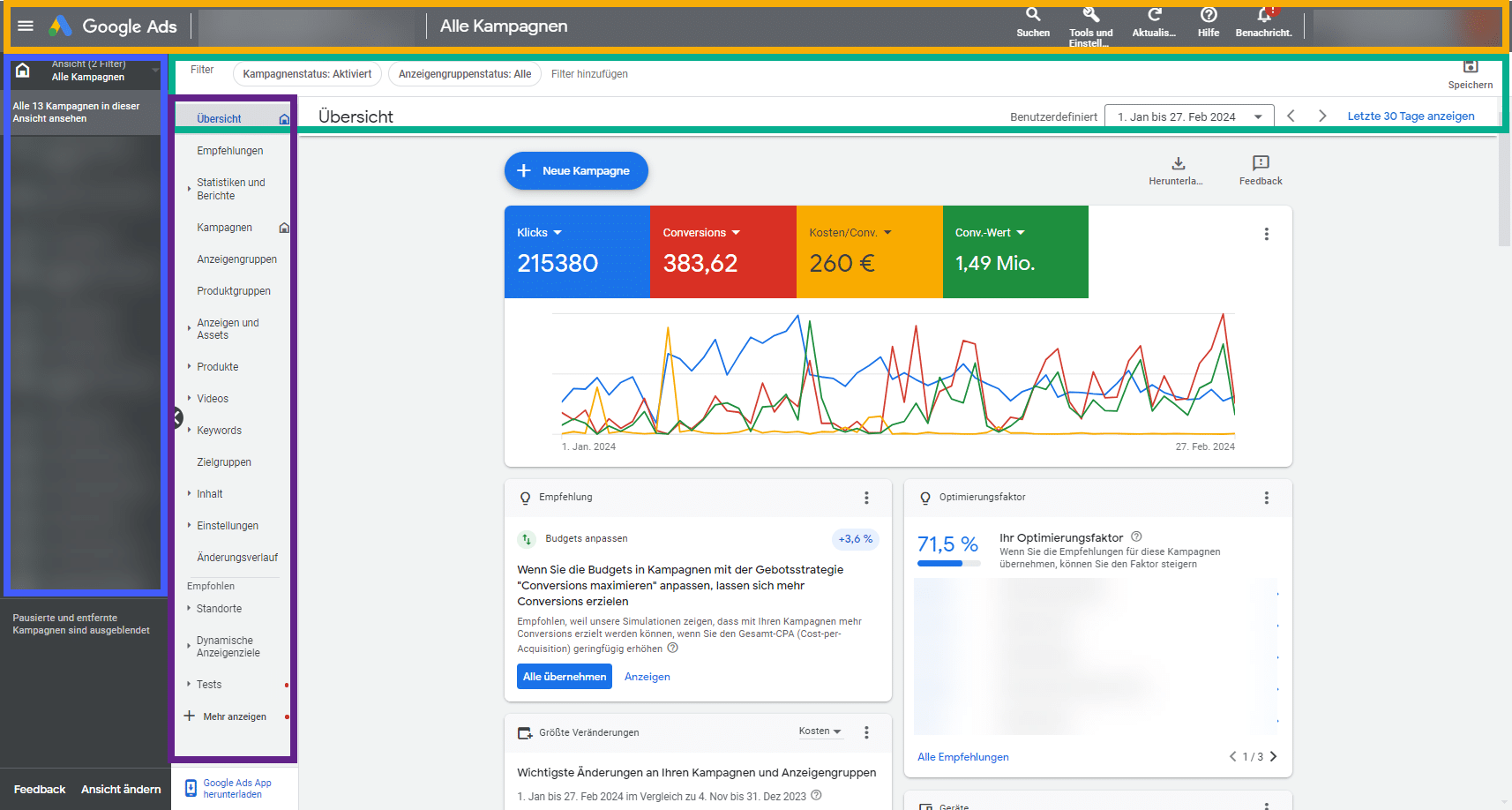
Task: Open the Hilfe question mark
Action: pos(1209,14)
